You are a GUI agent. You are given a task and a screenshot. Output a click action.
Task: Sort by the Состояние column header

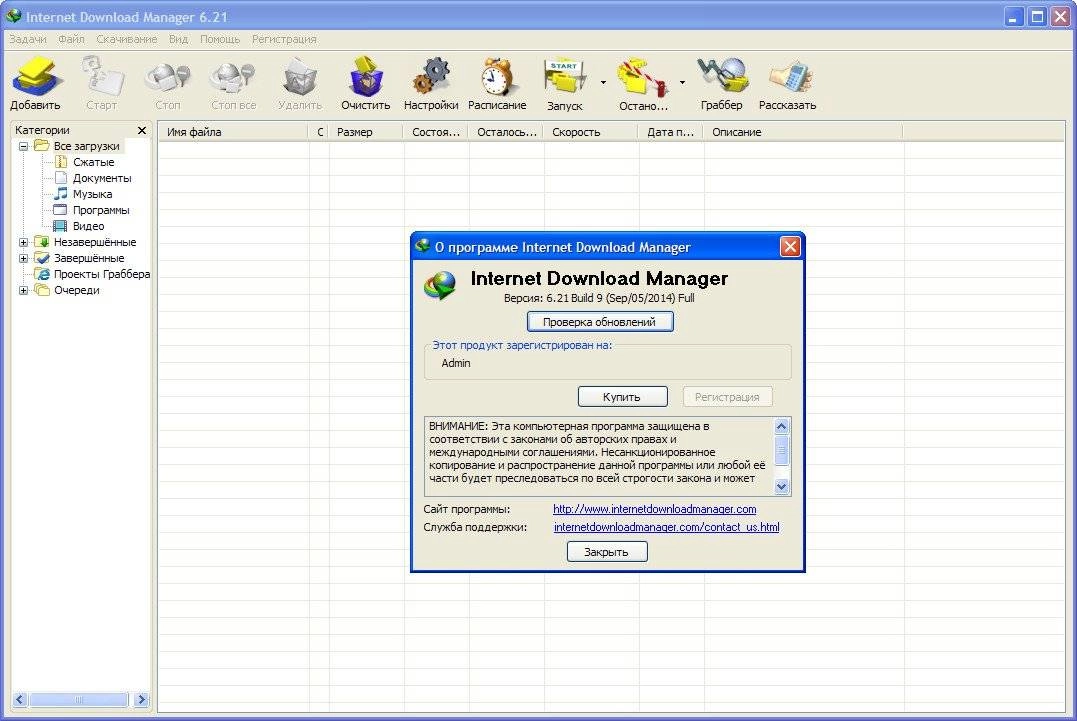436,132
